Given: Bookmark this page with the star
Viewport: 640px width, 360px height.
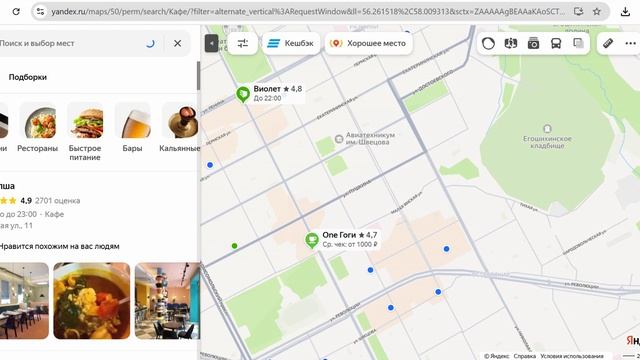Looking at the screenshot, I should [x=597, y=11].
